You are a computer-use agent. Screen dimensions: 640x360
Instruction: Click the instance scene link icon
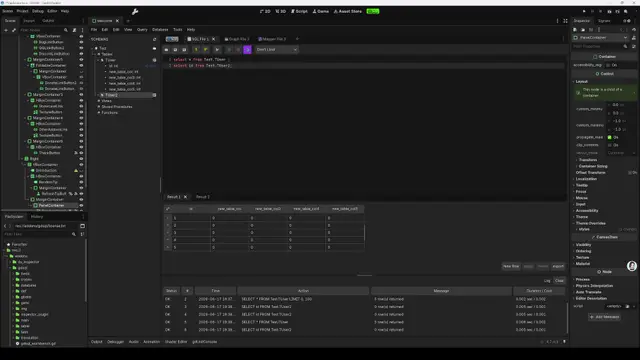pyautogui.click(x=14, y=30)
